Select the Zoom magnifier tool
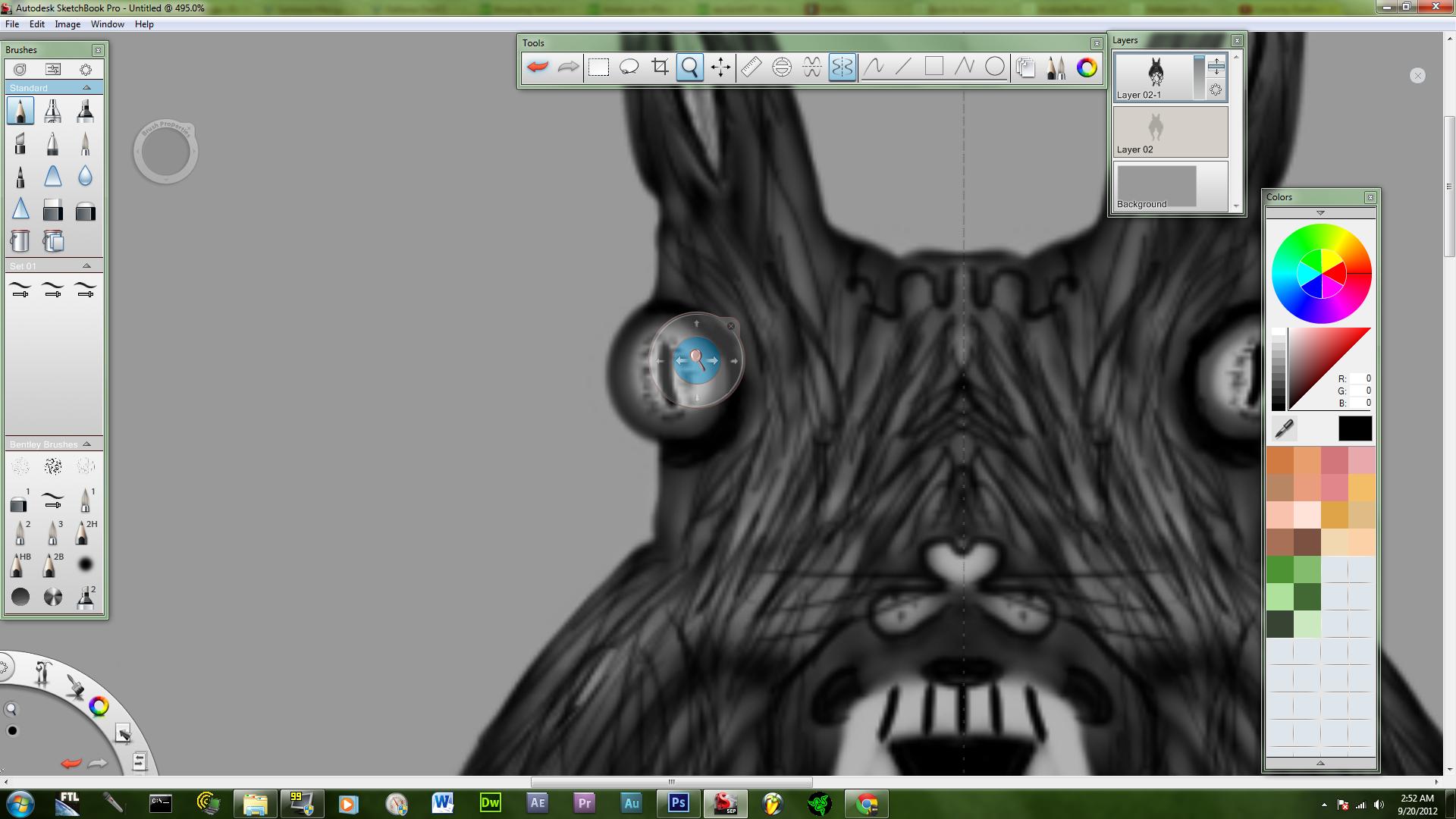Image resolution: width=1456 pixels, height=819 pixels. (690, 67)
